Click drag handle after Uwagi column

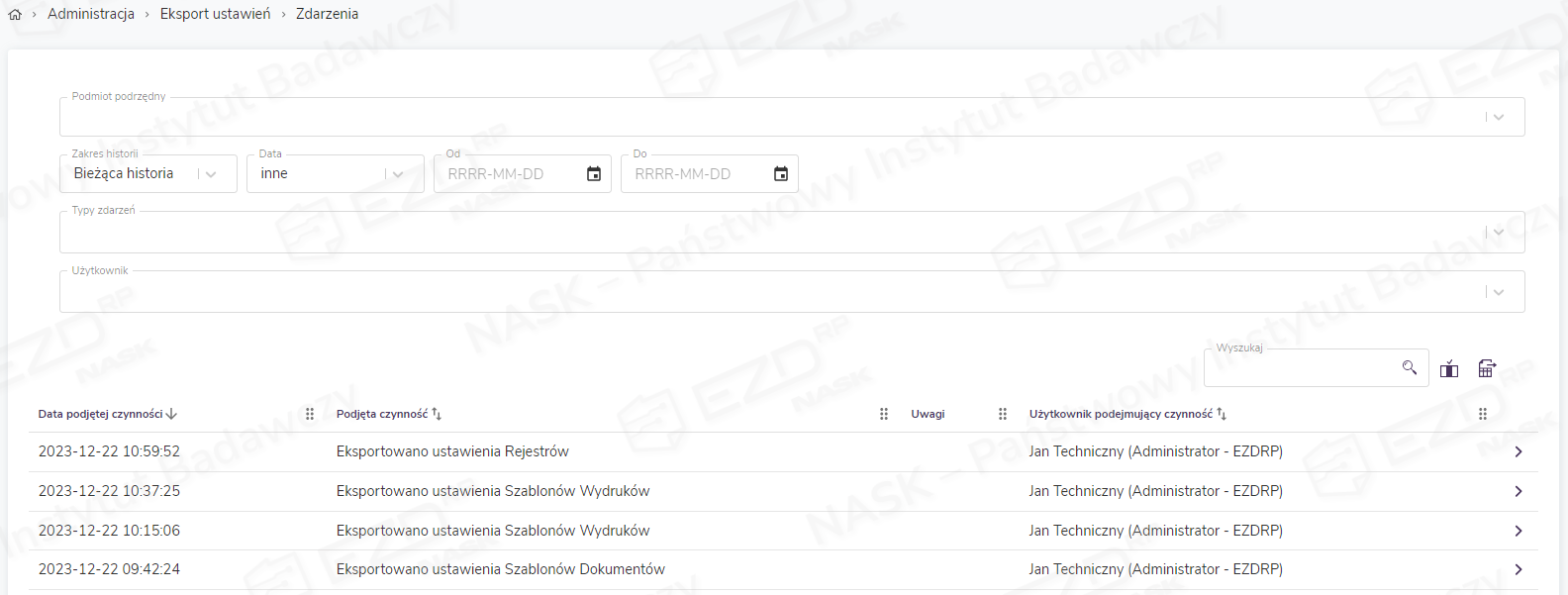(1003, 414)
